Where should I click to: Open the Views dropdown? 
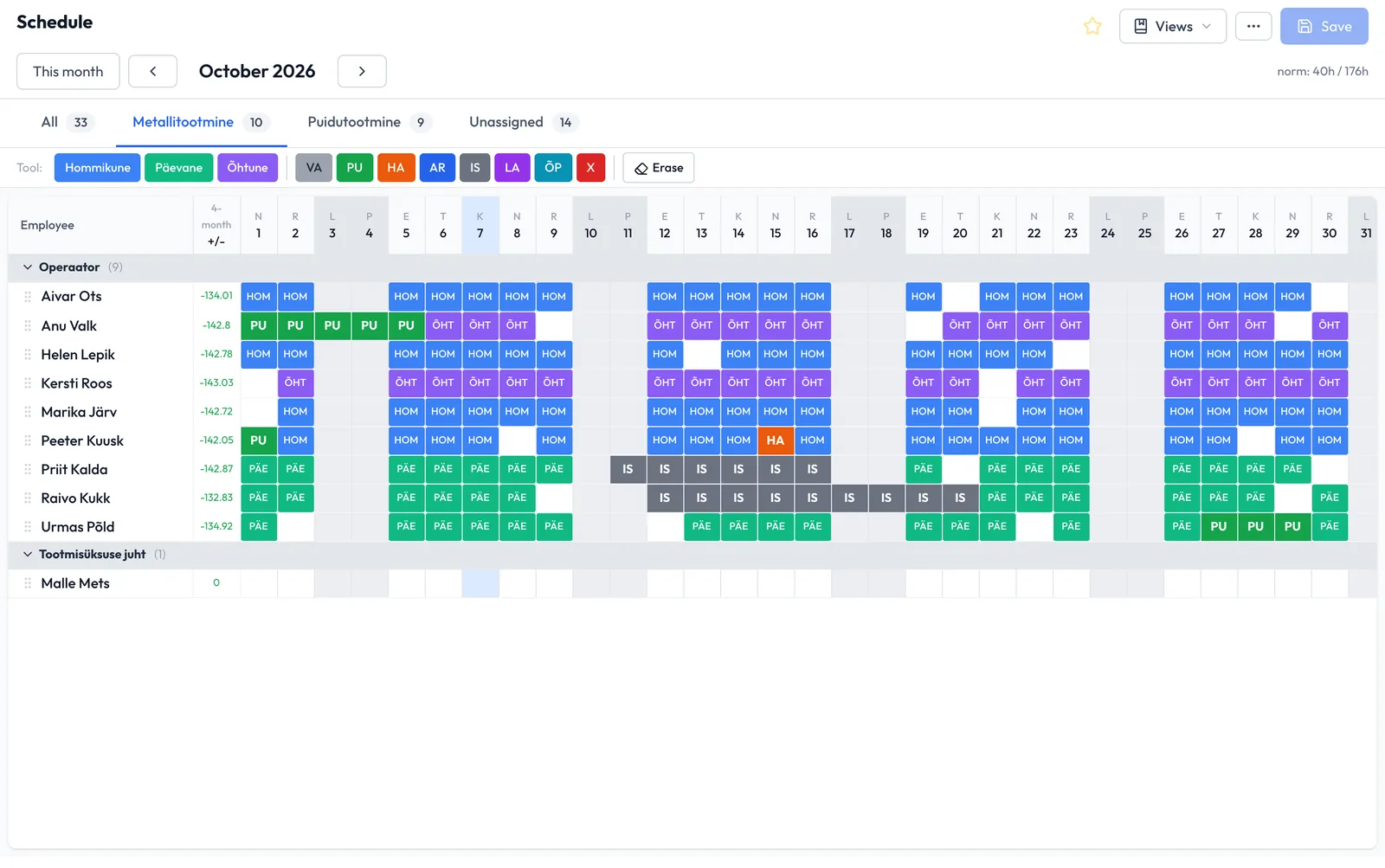[x=1172, y=27]
